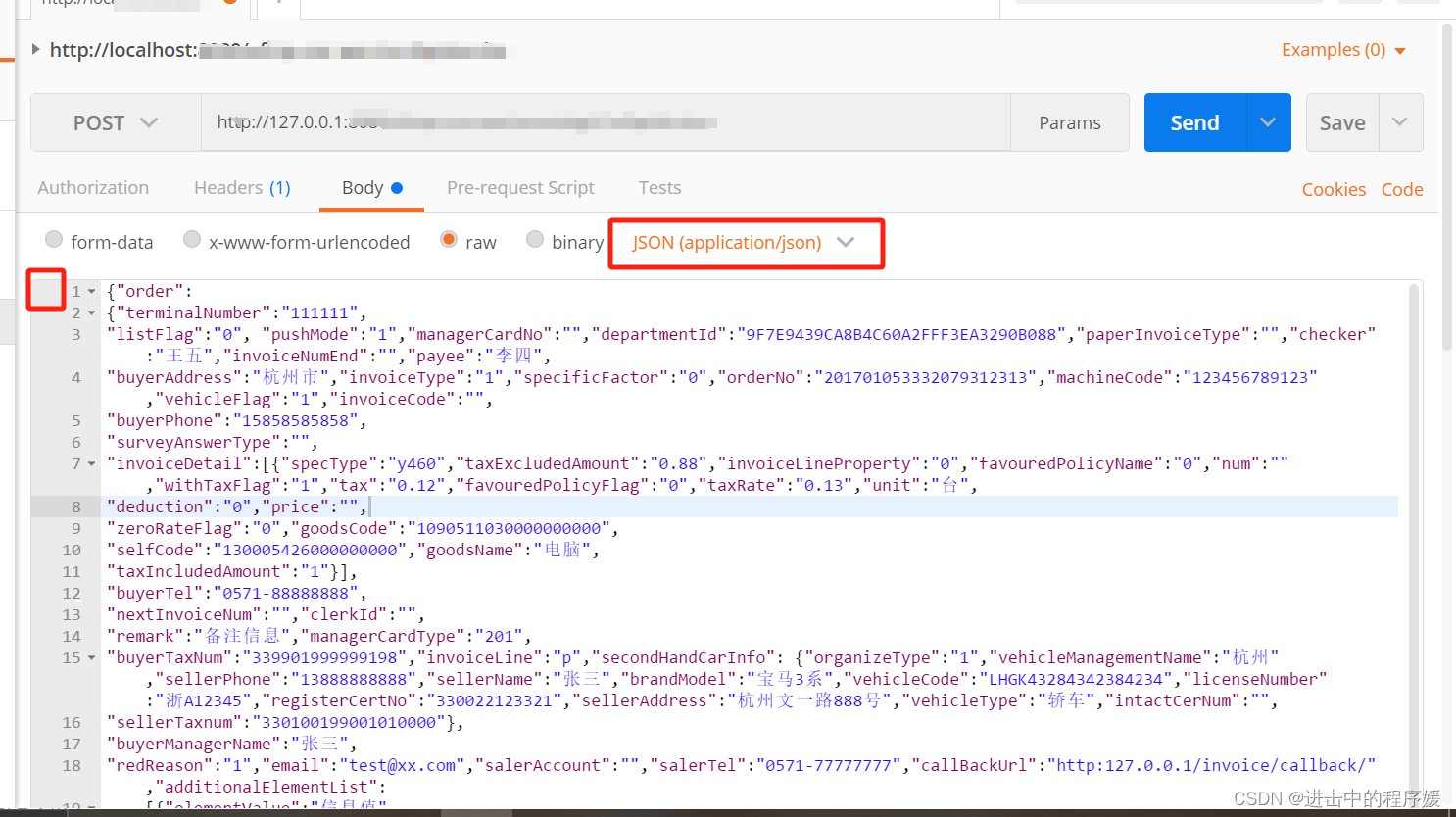The width and height of the screenshot is (1456, 817).
Task: Switch to the Authorization tab
Action: point(93,187)
